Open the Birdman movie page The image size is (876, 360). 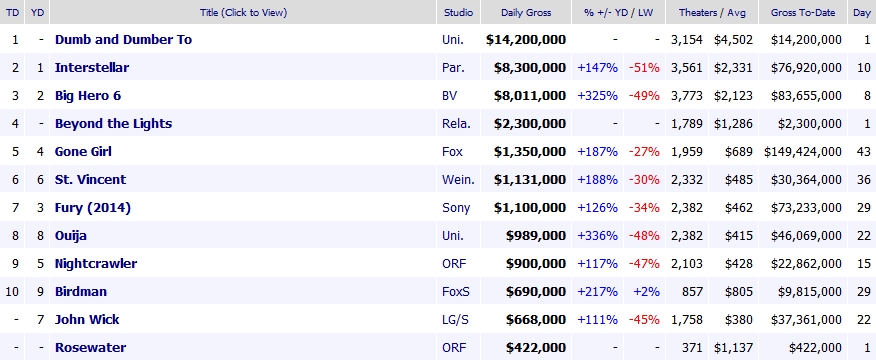click(80, 291)
